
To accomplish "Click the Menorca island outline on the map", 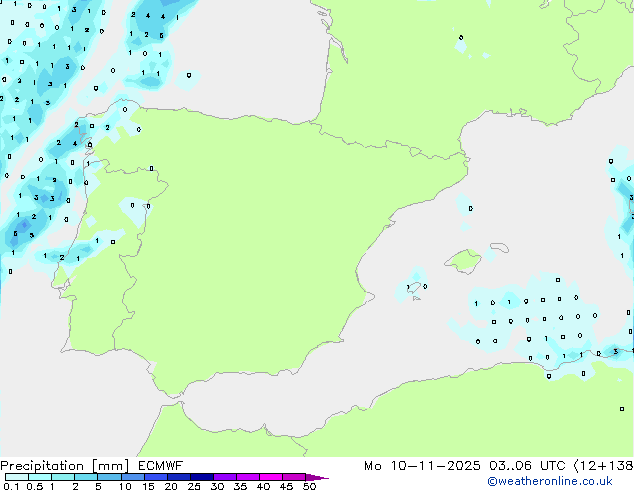I will (499, 247).
